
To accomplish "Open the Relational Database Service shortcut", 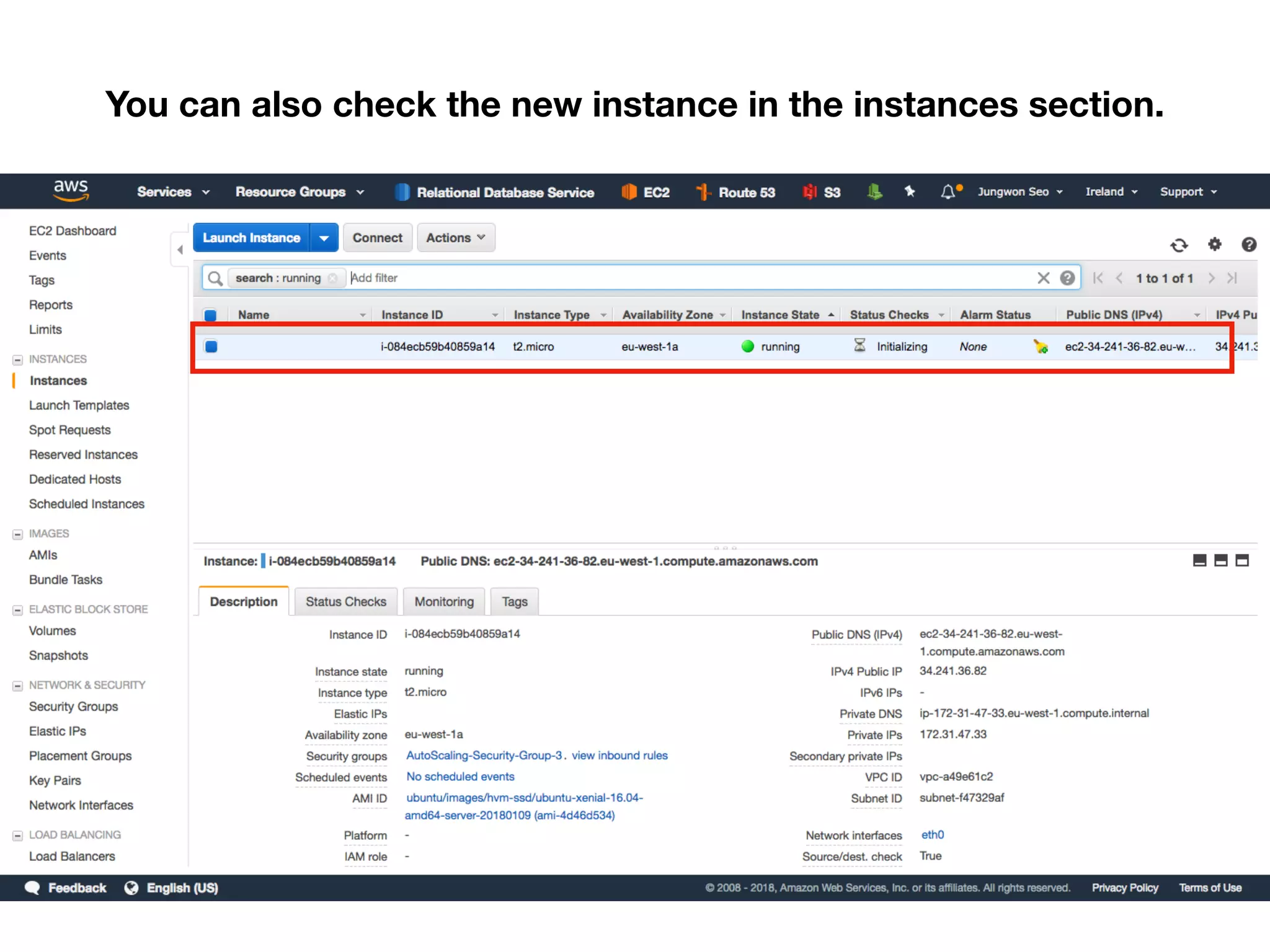I will [494, 192].
